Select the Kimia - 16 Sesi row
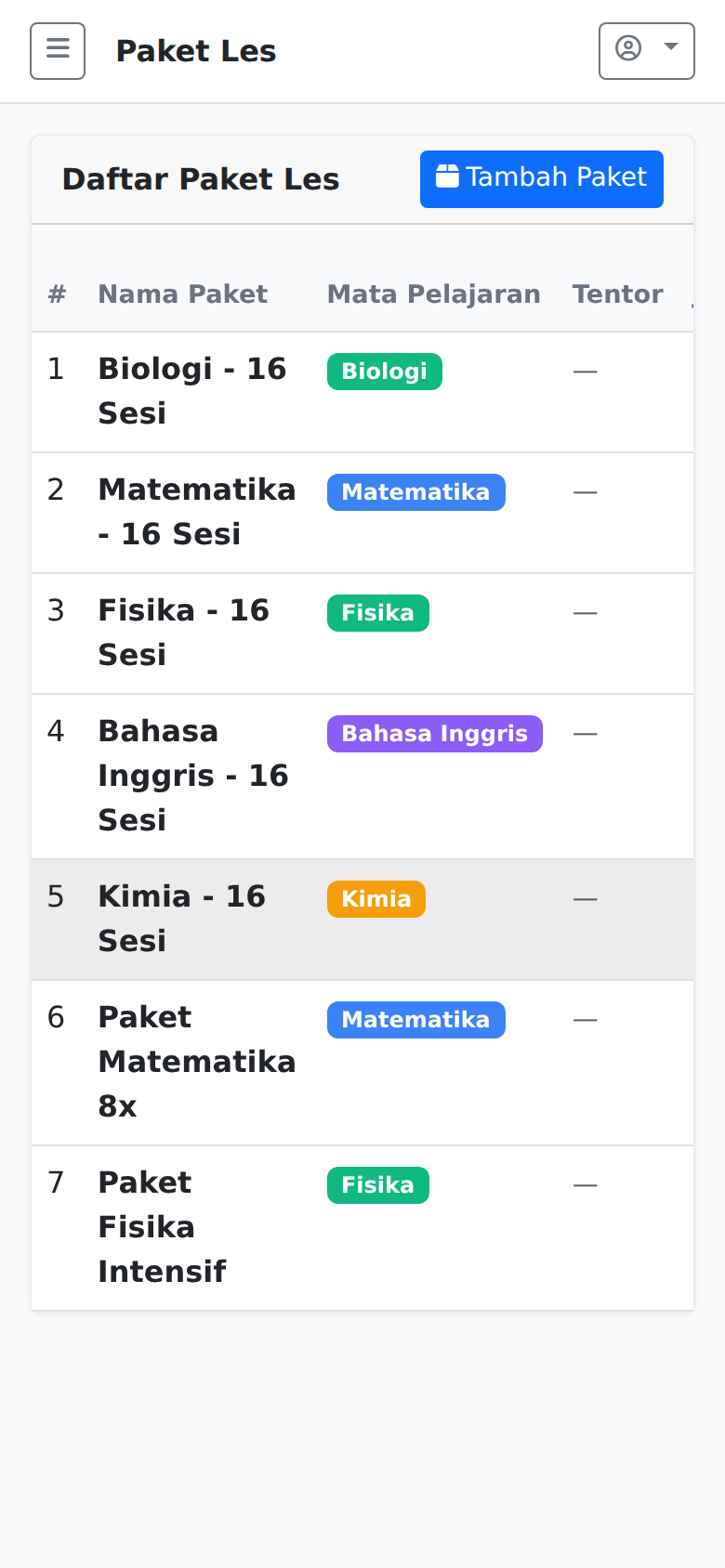 coord(182,918)
